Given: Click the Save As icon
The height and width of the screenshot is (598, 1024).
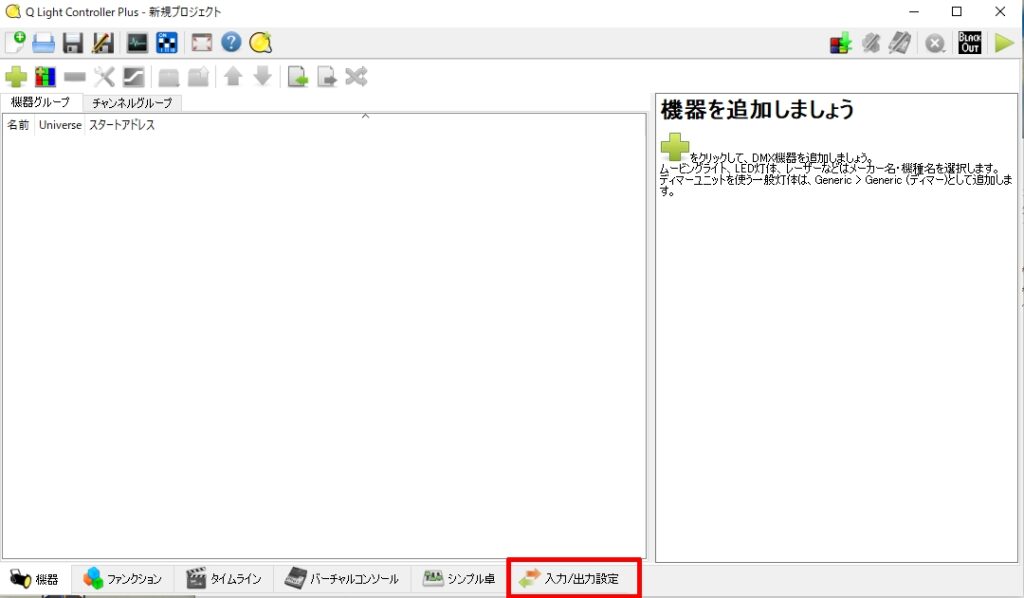Looking at the screenshot, I should [x=103, y=43].
